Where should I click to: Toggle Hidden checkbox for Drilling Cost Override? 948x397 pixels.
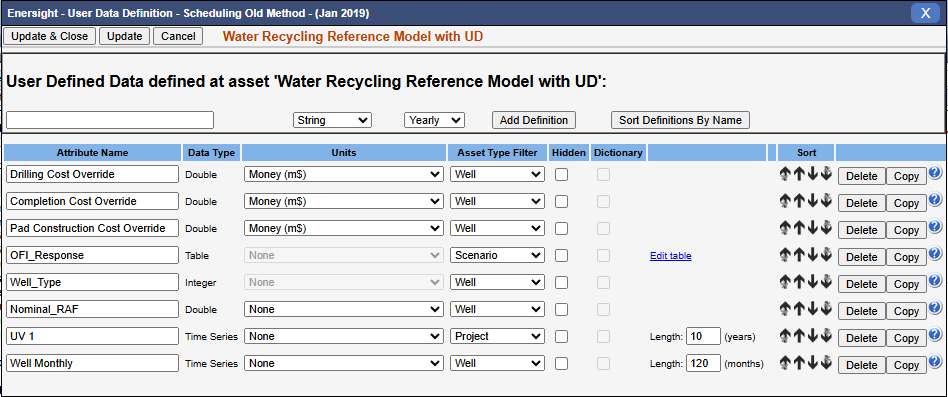562,175
